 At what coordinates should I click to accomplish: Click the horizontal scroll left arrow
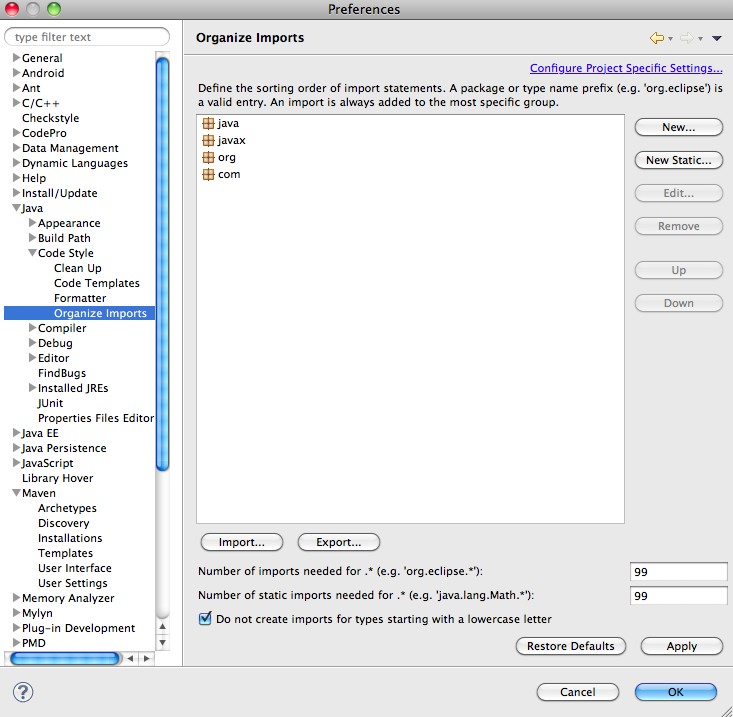coord(131,658)
